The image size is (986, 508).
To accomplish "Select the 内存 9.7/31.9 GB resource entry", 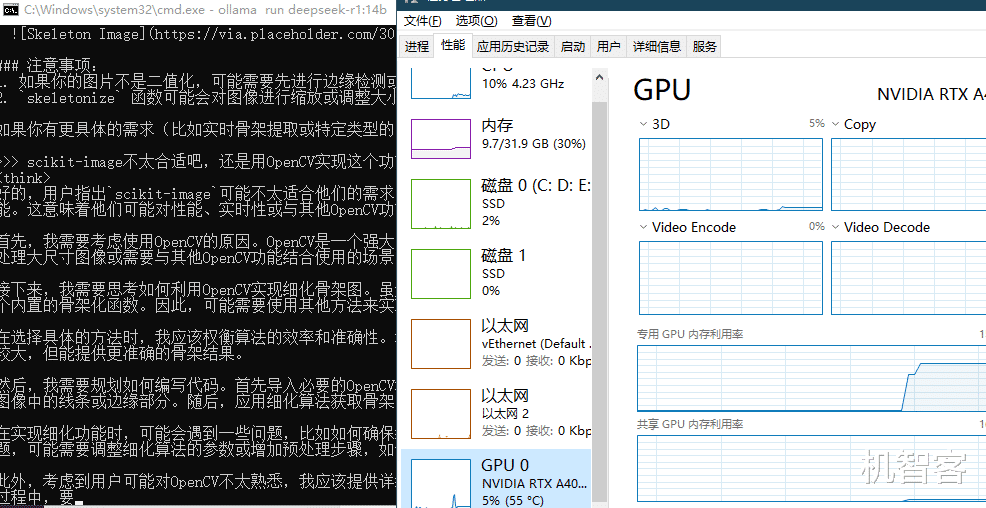I will pyautogui.click(x=496, y=138).
